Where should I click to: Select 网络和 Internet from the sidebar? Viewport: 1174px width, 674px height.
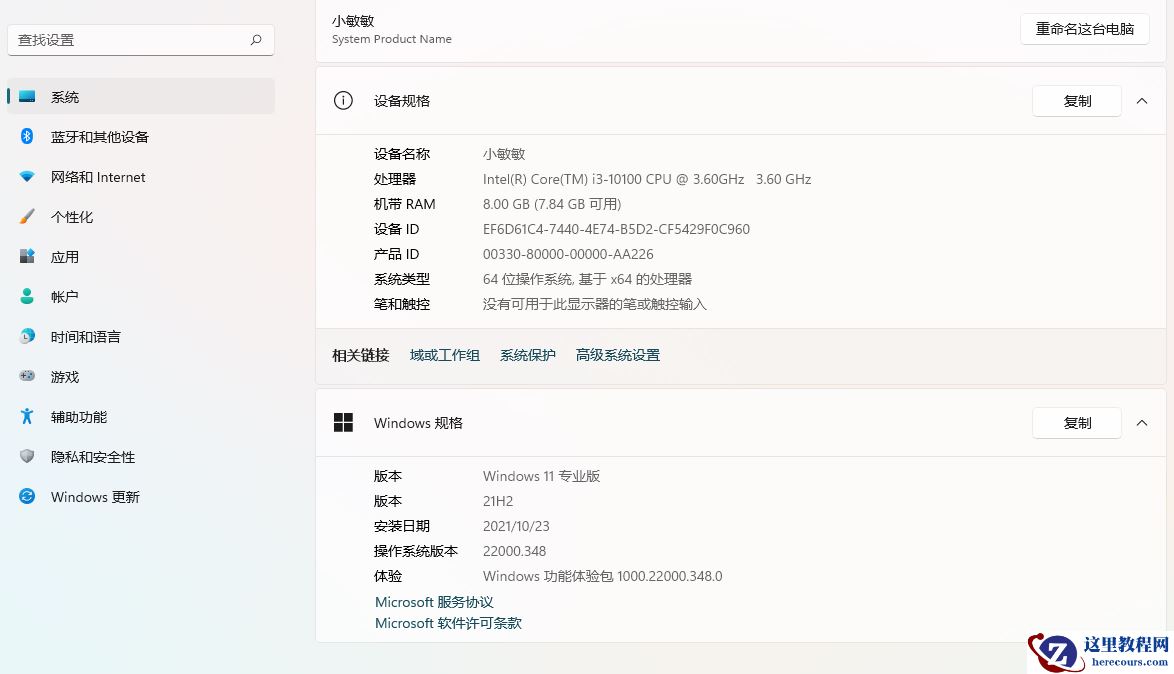point(97,177)
